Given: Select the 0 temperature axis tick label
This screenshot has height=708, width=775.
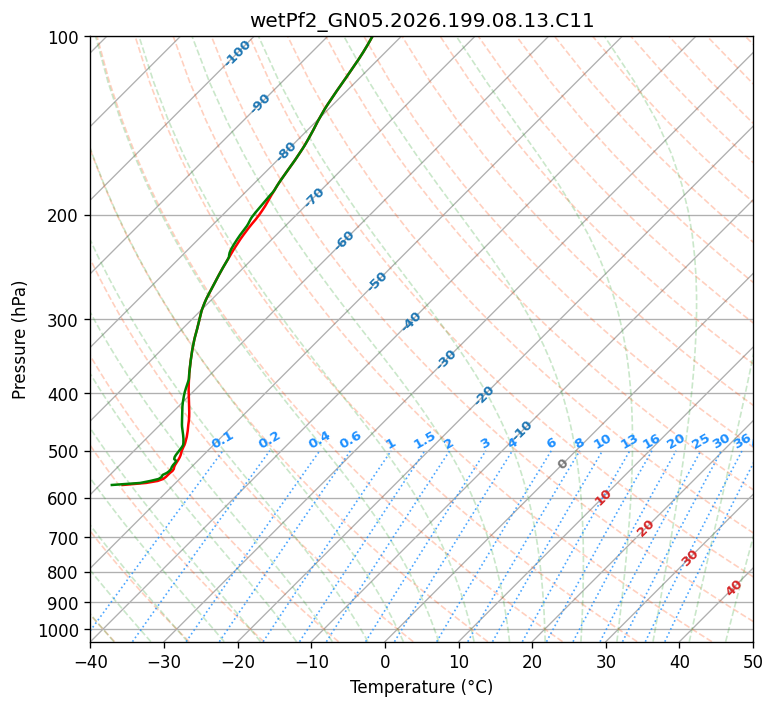Looking at the screenshot, I should tap(386, 661).
